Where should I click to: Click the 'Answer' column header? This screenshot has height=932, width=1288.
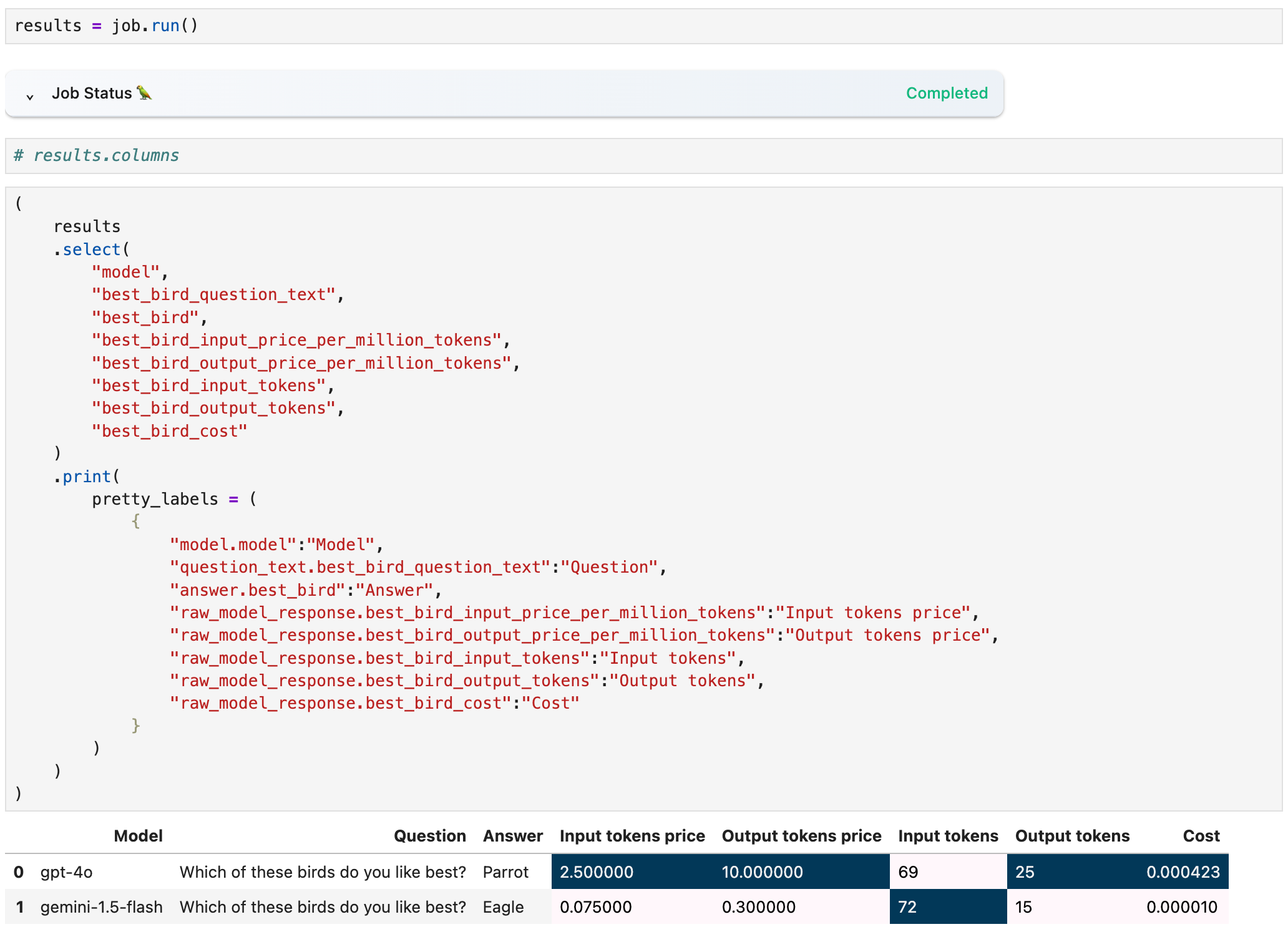click(x=513, y=836)
